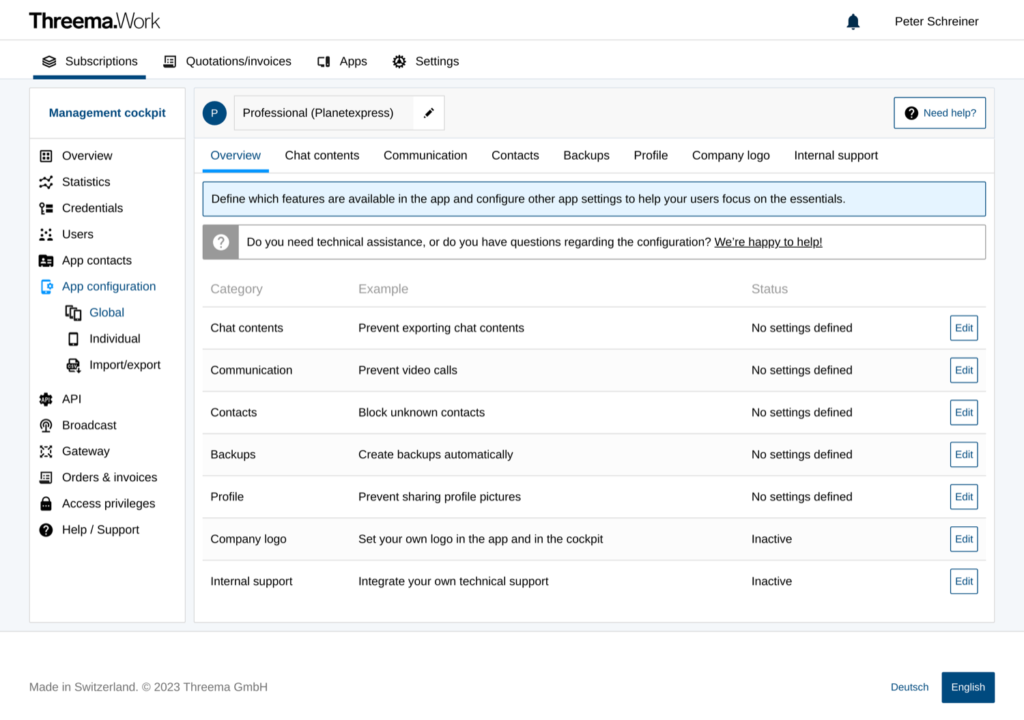Open Import/export under App configuration
This screenshot has width=1024, height=720.
124,365
